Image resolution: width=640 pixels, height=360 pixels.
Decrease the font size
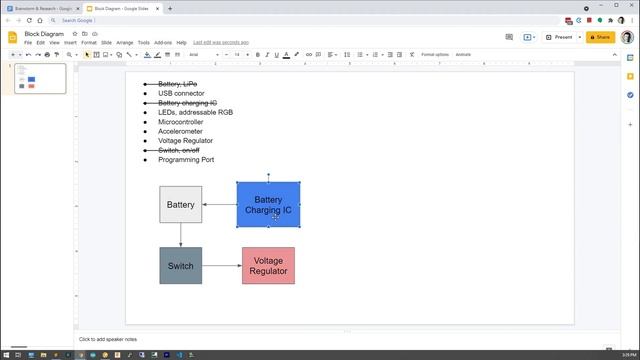tap(227, 55)
